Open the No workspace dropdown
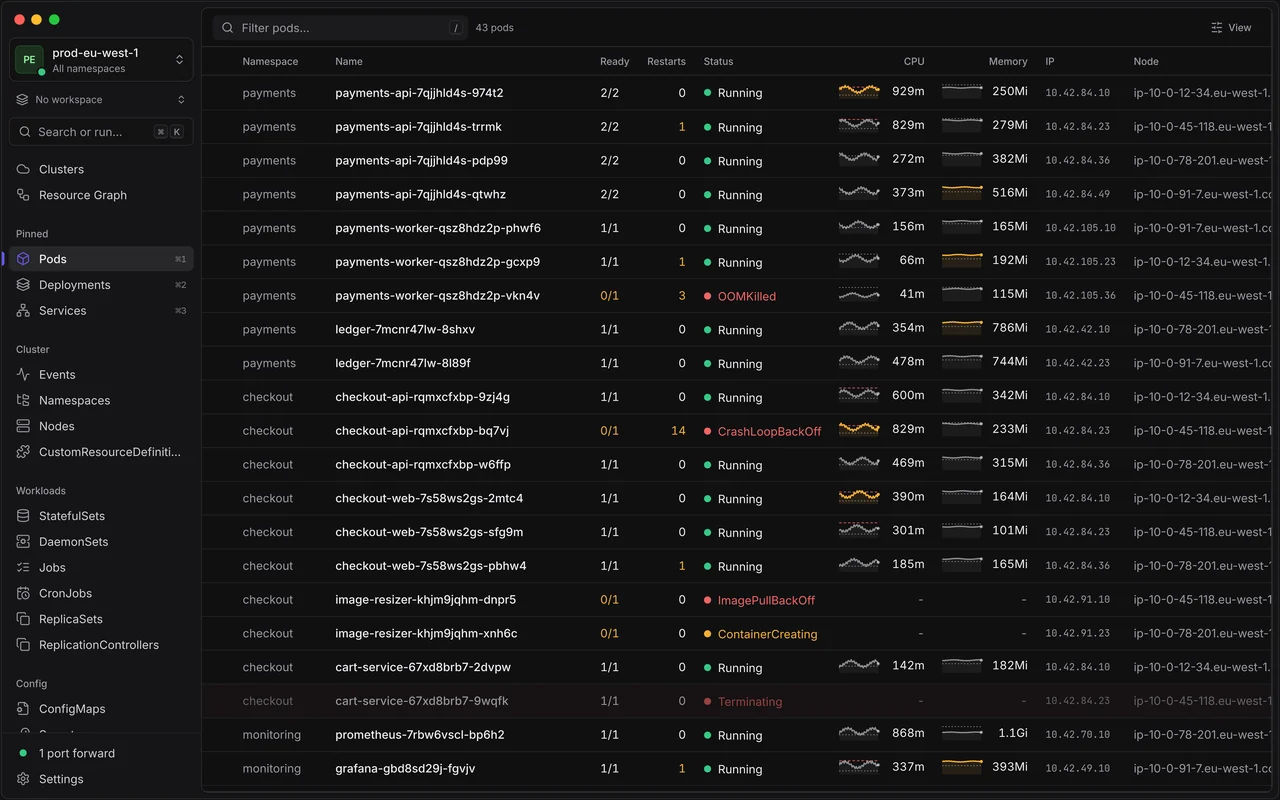This screenshot has width=1280, height=800. click(x=101, y=100)
